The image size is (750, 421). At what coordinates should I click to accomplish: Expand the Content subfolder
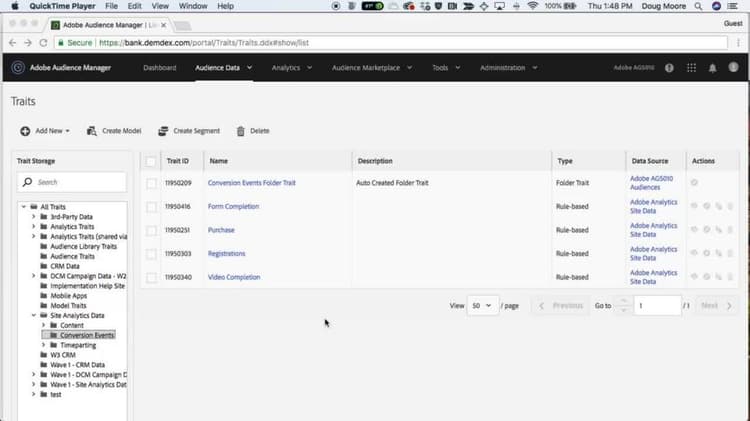tap(43, 325)
